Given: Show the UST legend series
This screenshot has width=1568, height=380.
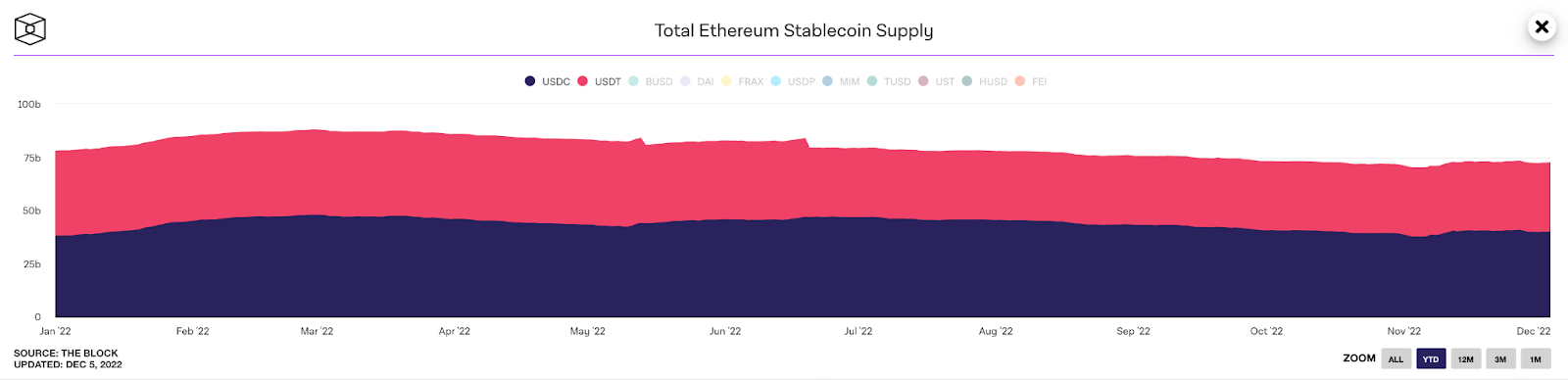Looking at the screenshot, I should (x=936, y=81).
